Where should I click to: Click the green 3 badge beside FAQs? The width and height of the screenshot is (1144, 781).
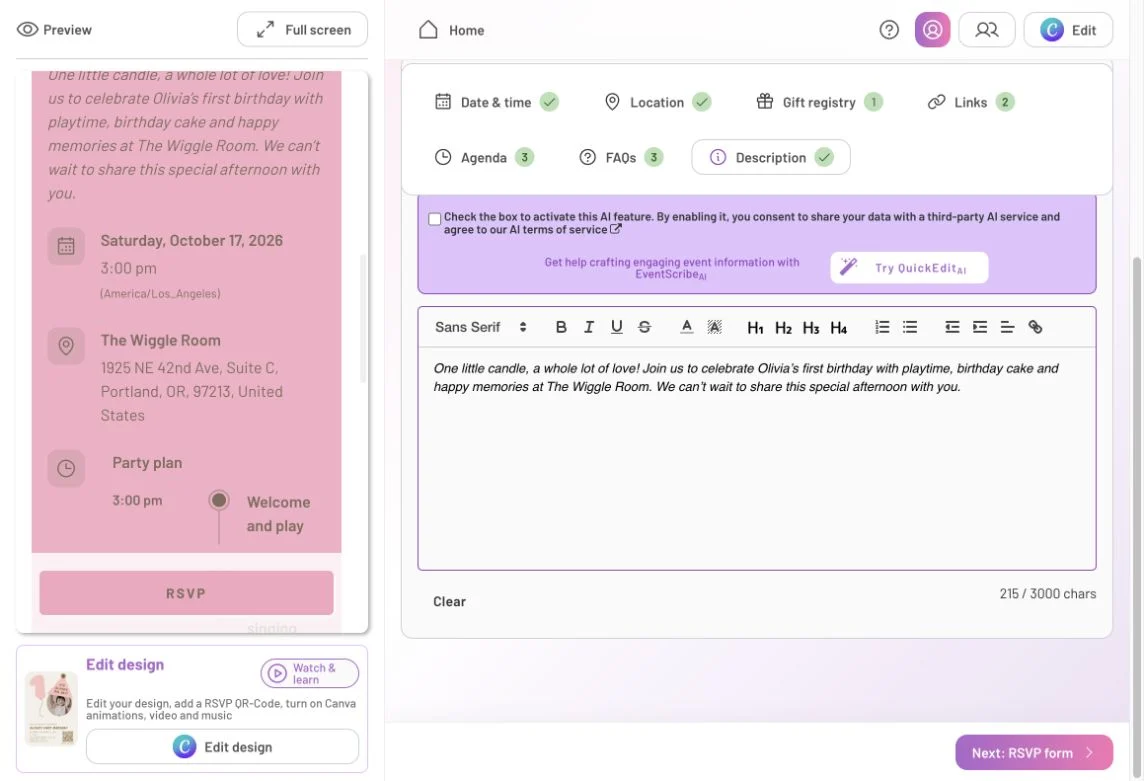pyautogui.click(x=654, y=157)
